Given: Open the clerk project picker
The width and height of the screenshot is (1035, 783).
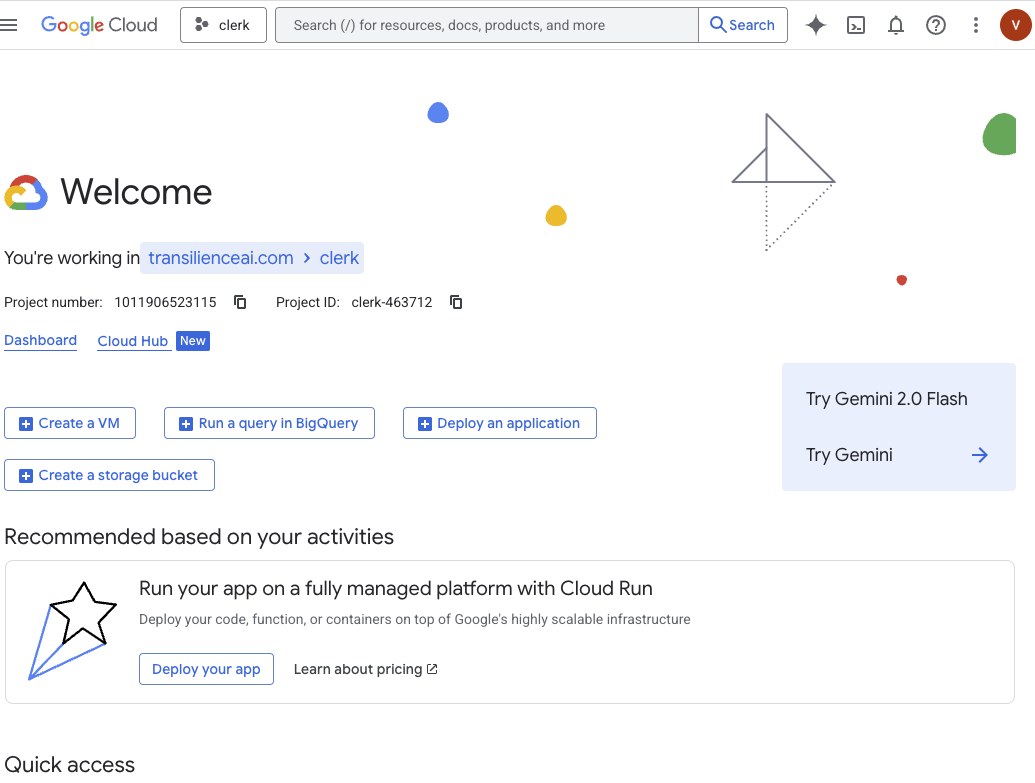Looking at the screenshot, I should [223, 25].
